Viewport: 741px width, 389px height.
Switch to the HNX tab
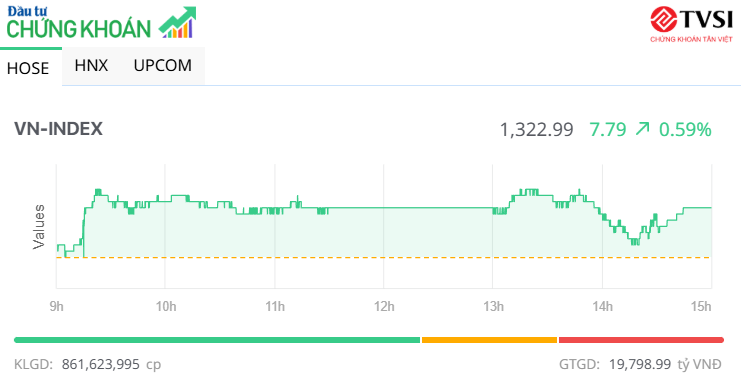91,65
